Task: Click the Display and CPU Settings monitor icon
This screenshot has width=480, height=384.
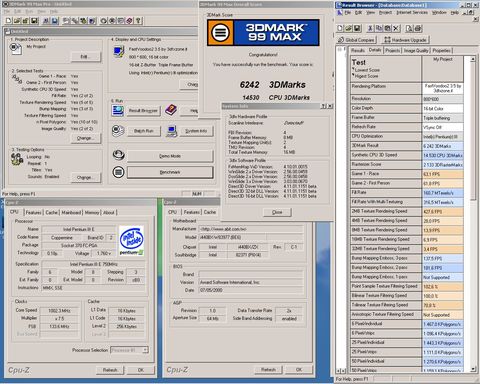Action: tap(119, 52)
